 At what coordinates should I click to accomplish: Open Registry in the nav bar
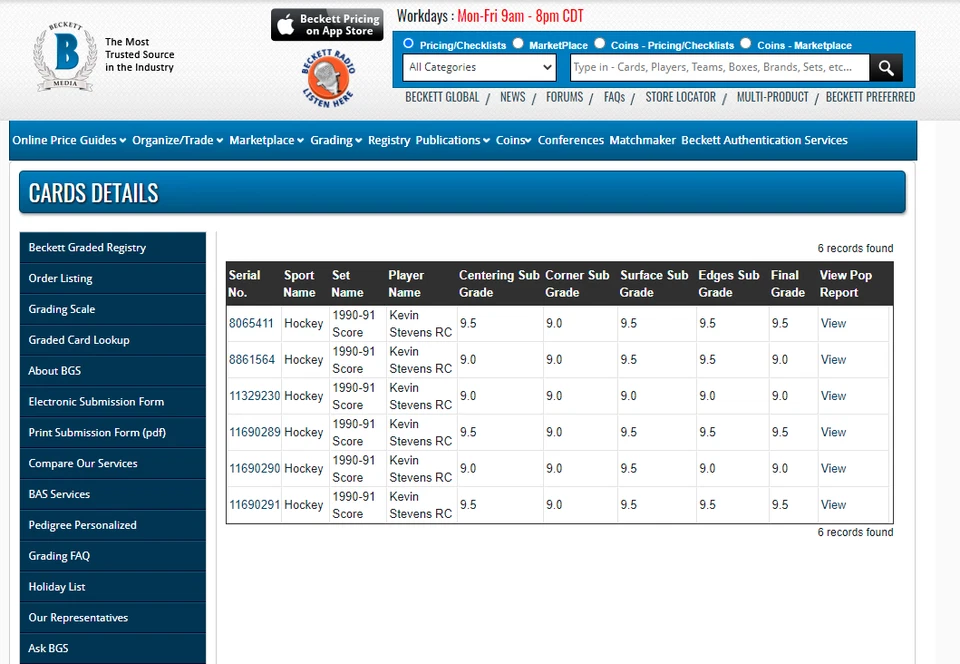click(389, 140)
